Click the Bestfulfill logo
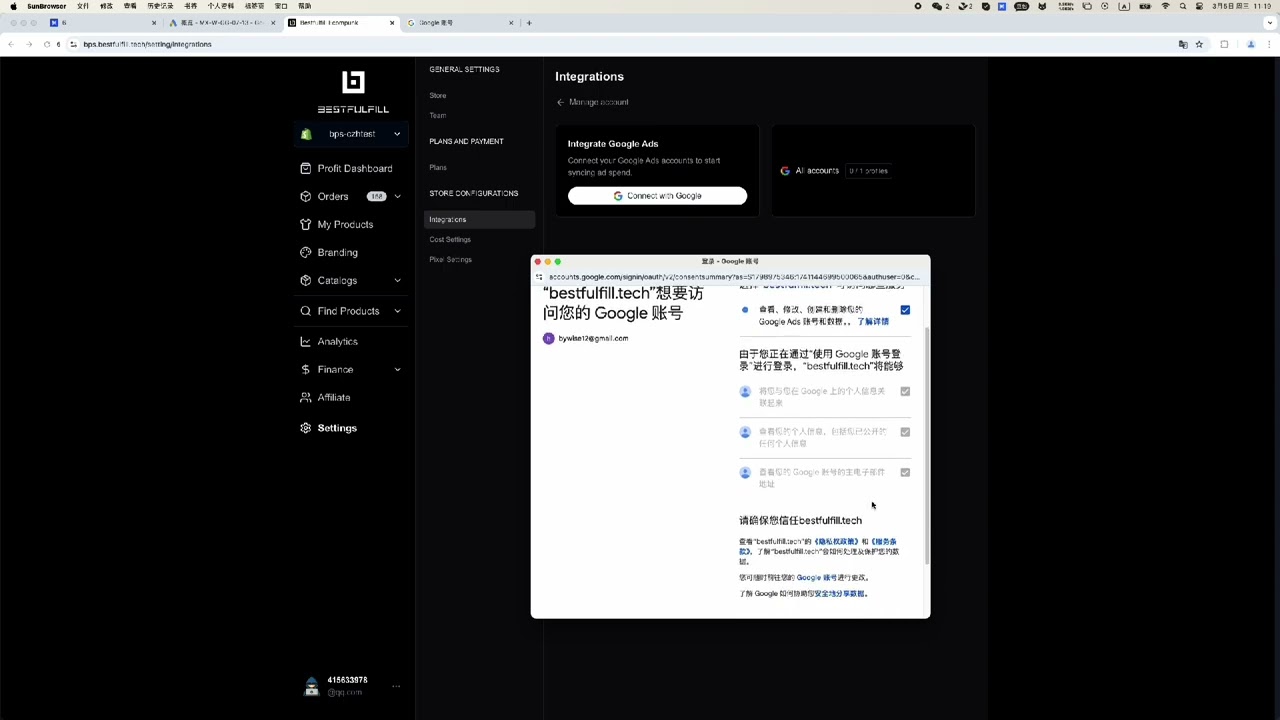The image size is (1280, 720). click(353, 91)
